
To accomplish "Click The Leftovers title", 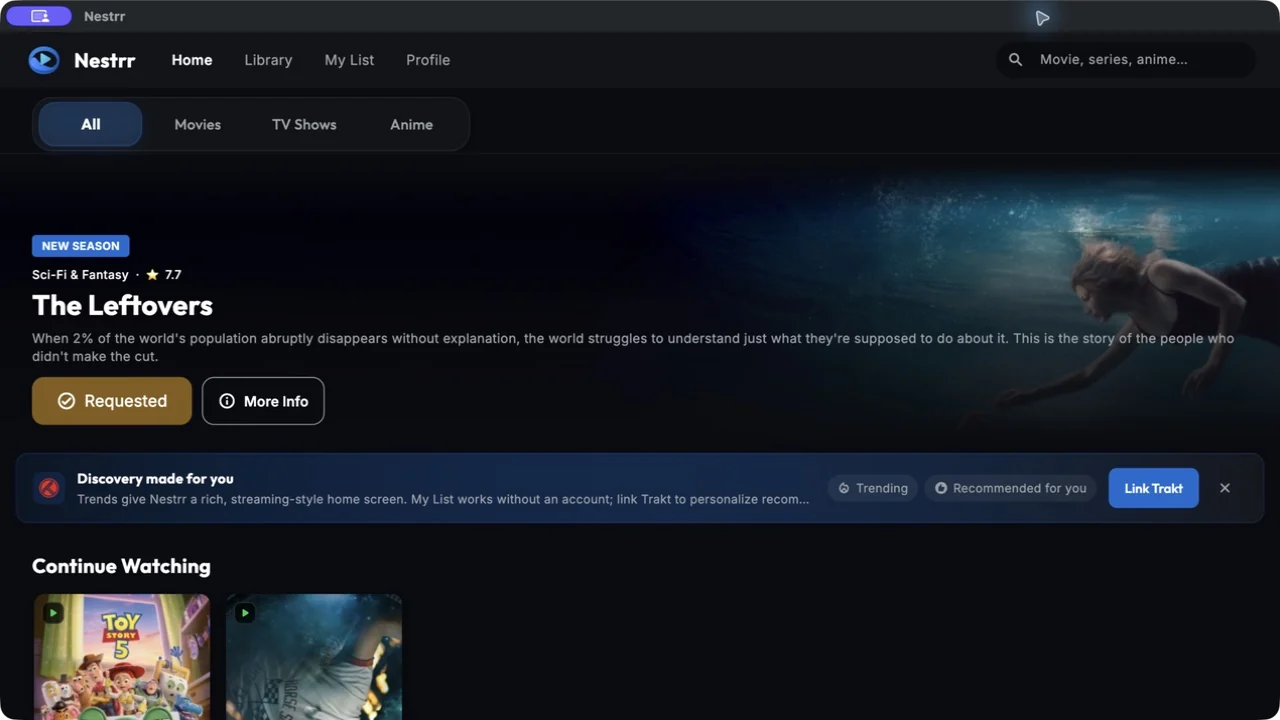I will point(122,305).
